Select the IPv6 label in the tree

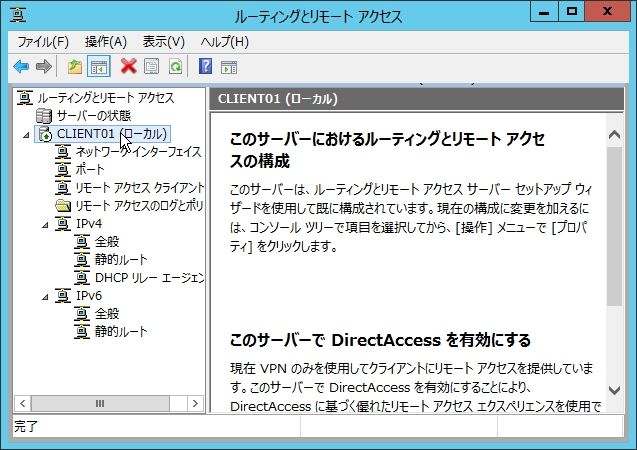pyautogui.click(x=89, y=296)
